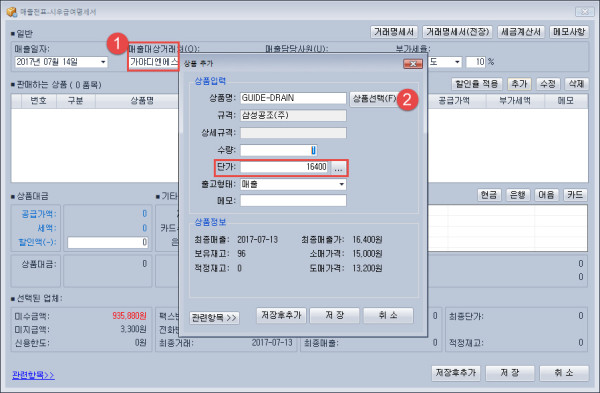Click the 번호 column header
The height and width of the screenshot is (393, 600).
click(x=39, y=101)
